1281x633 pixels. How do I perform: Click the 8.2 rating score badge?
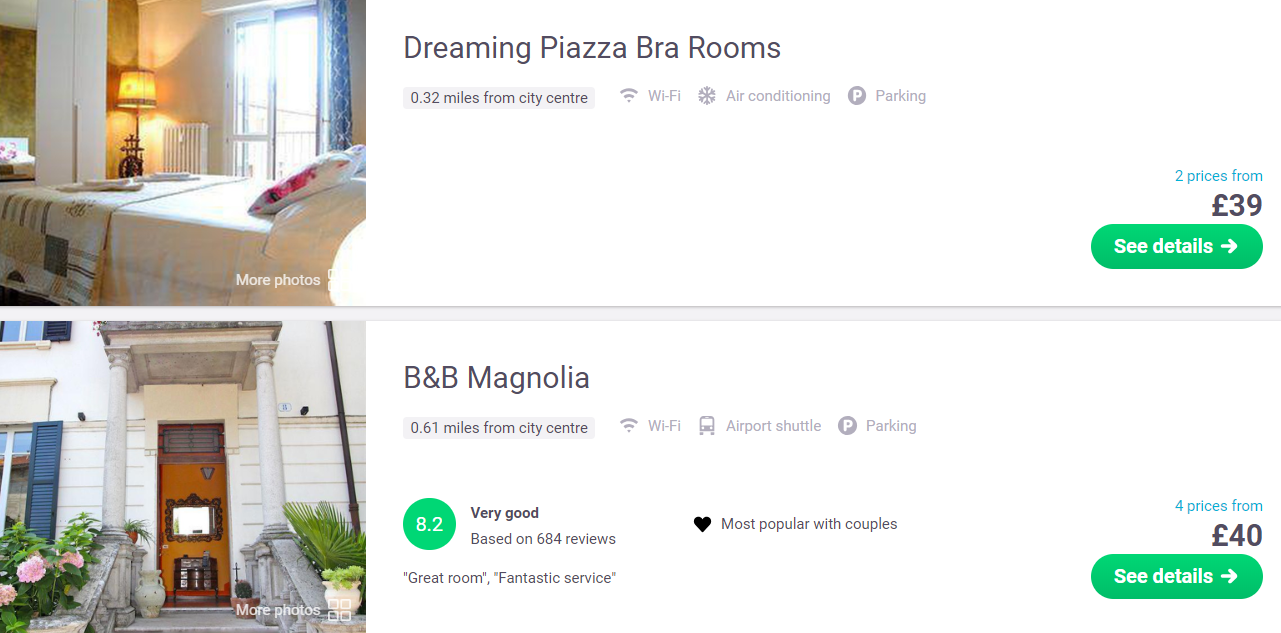(x=429, y=525)
